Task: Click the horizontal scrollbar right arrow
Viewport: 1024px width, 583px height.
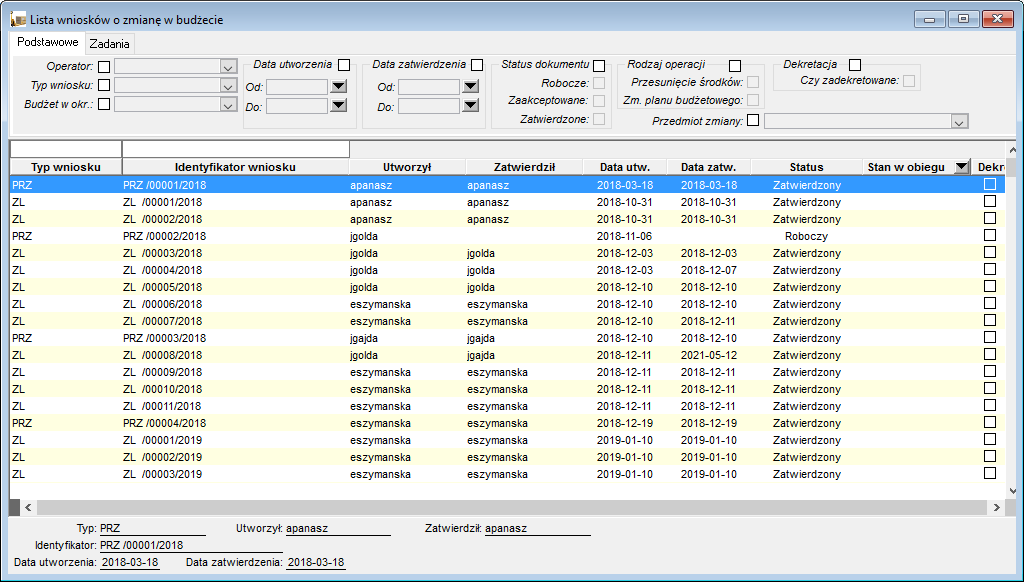Action: coord(997,507)
